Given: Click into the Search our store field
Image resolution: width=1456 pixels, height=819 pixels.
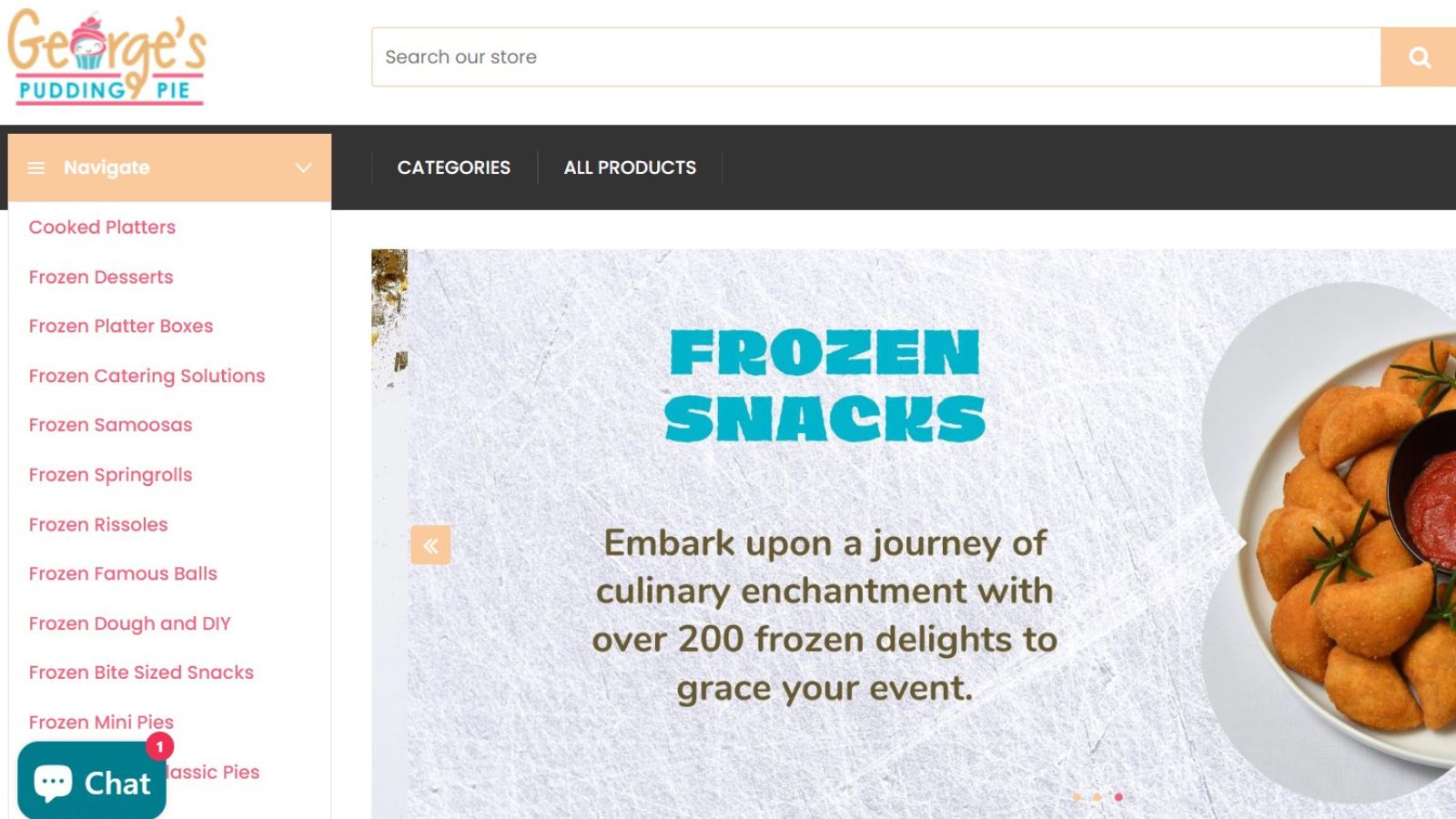Looking at the screenshot, I should click(874, 57).
